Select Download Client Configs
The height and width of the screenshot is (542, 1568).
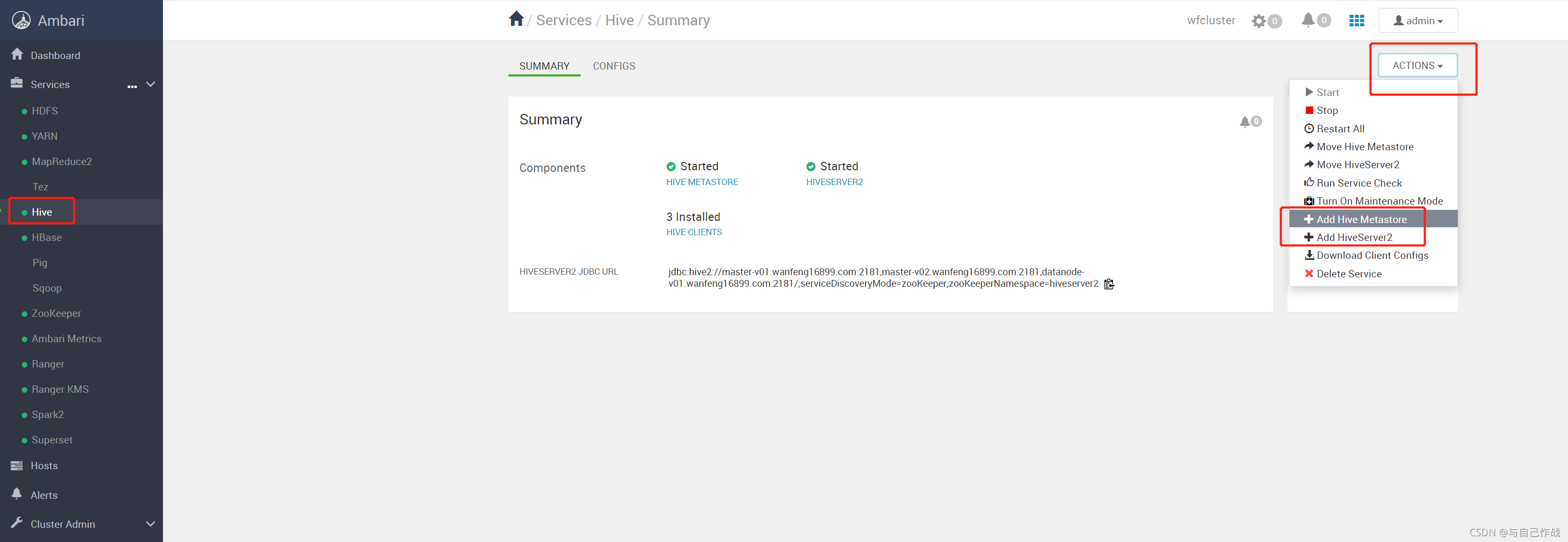pos(1373,256)
